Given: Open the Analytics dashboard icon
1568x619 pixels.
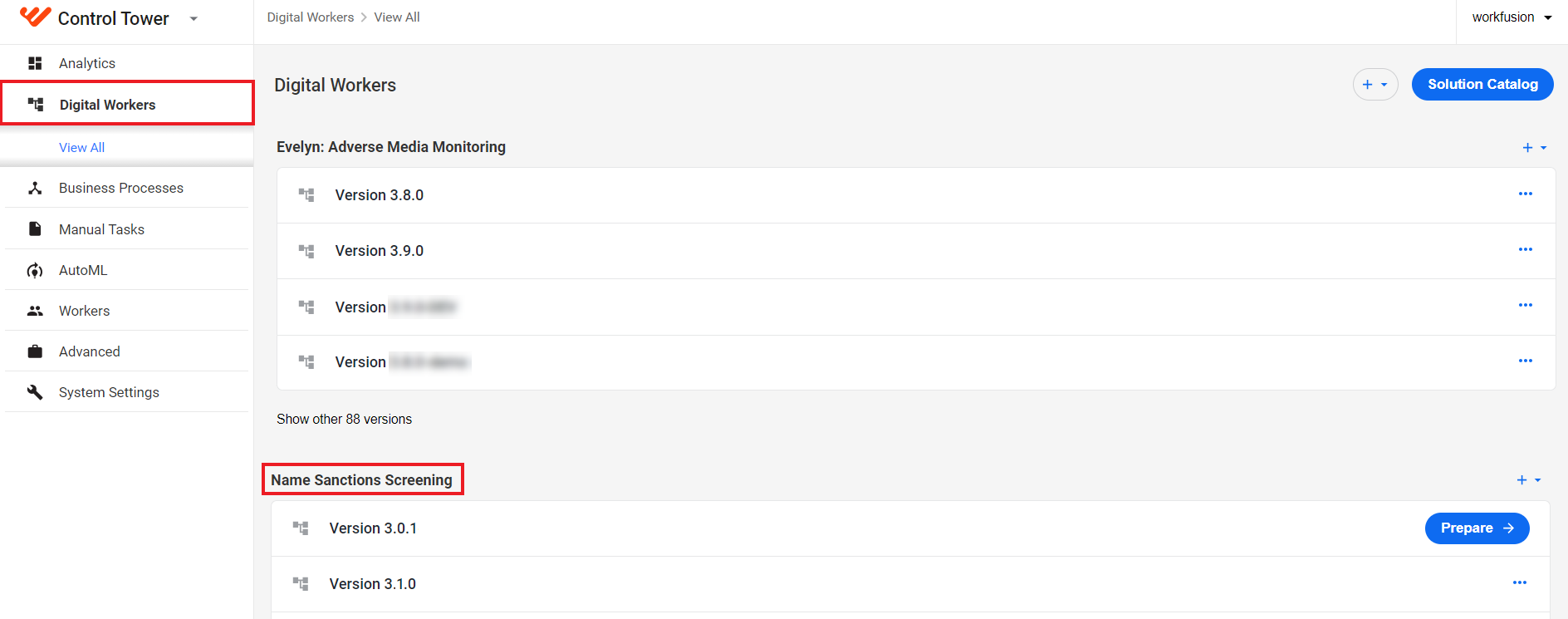Looking at the screenshot, I should click(35, 63).
